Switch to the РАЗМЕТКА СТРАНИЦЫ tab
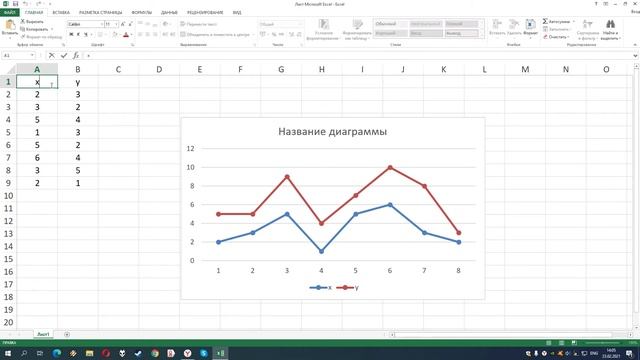640x360 pixels. pyautogui.click(x=100, y=12)
